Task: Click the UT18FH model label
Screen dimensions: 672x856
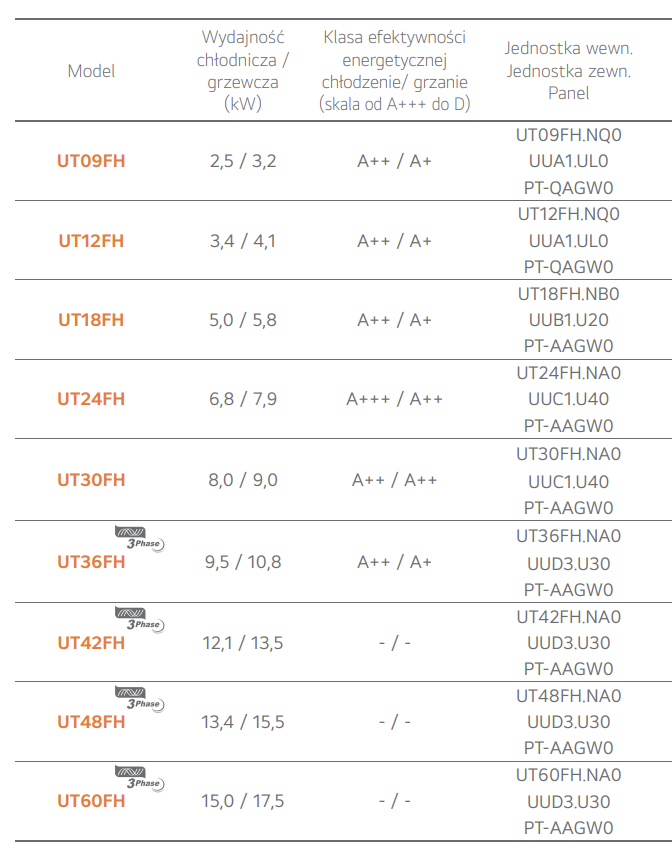Action: point(91,320)
